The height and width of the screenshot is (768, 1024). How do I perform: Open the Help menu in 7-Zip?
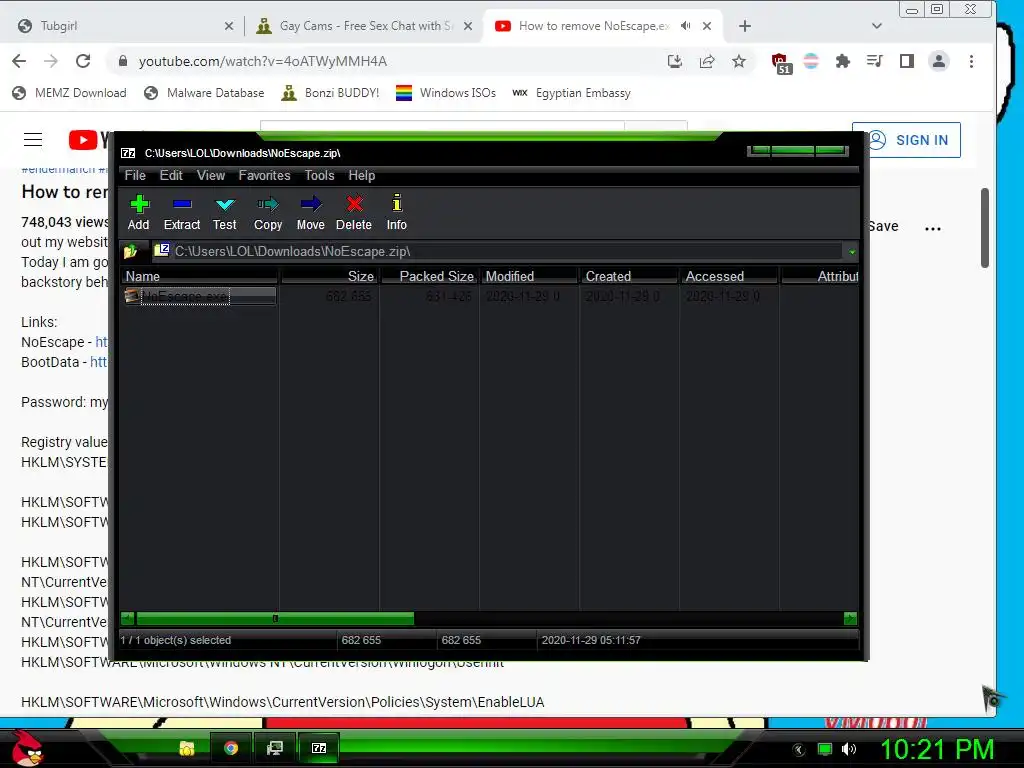click(362, 176)
